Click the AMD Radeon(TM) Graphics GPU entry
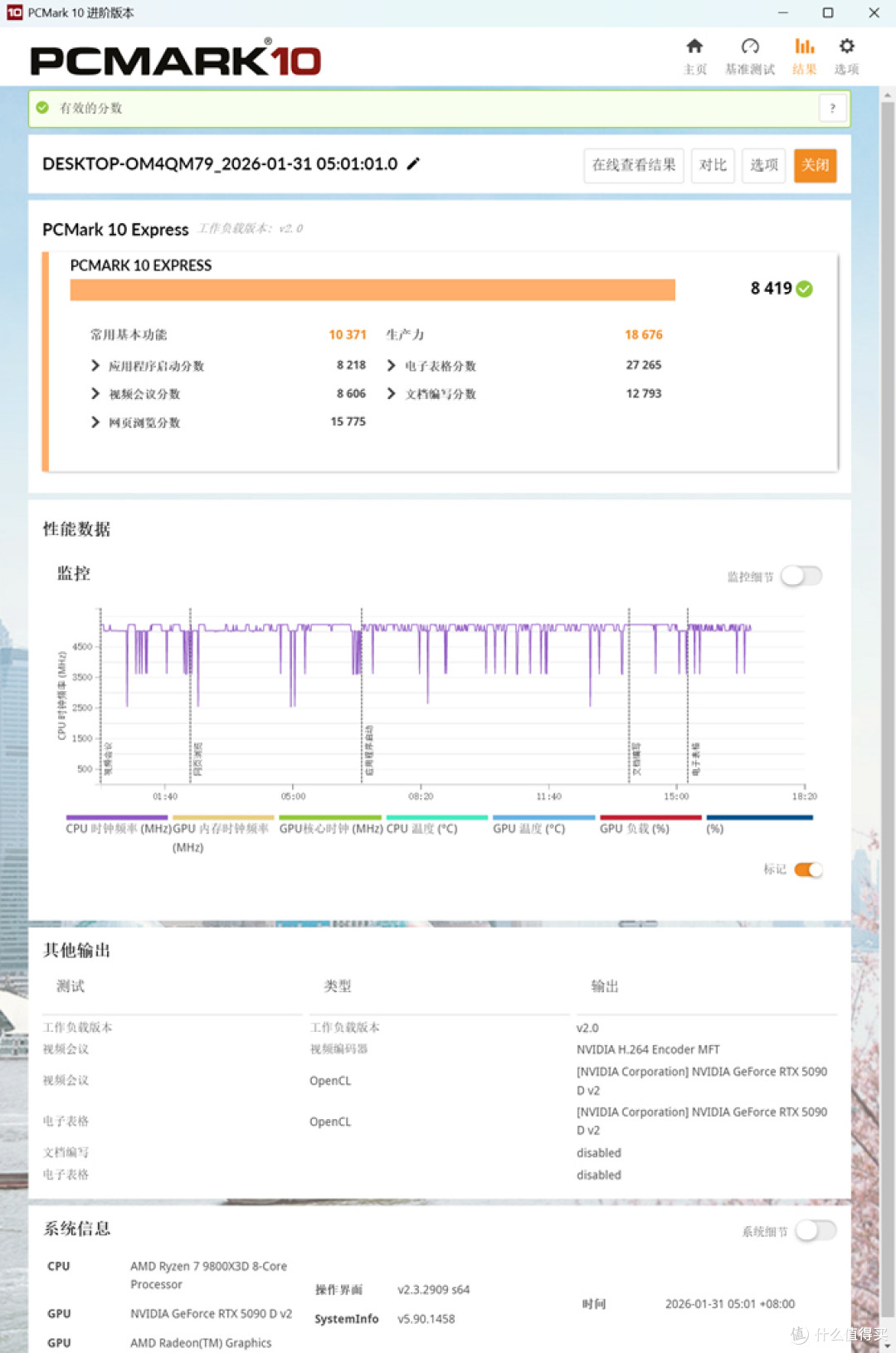 coord(201,1342)
